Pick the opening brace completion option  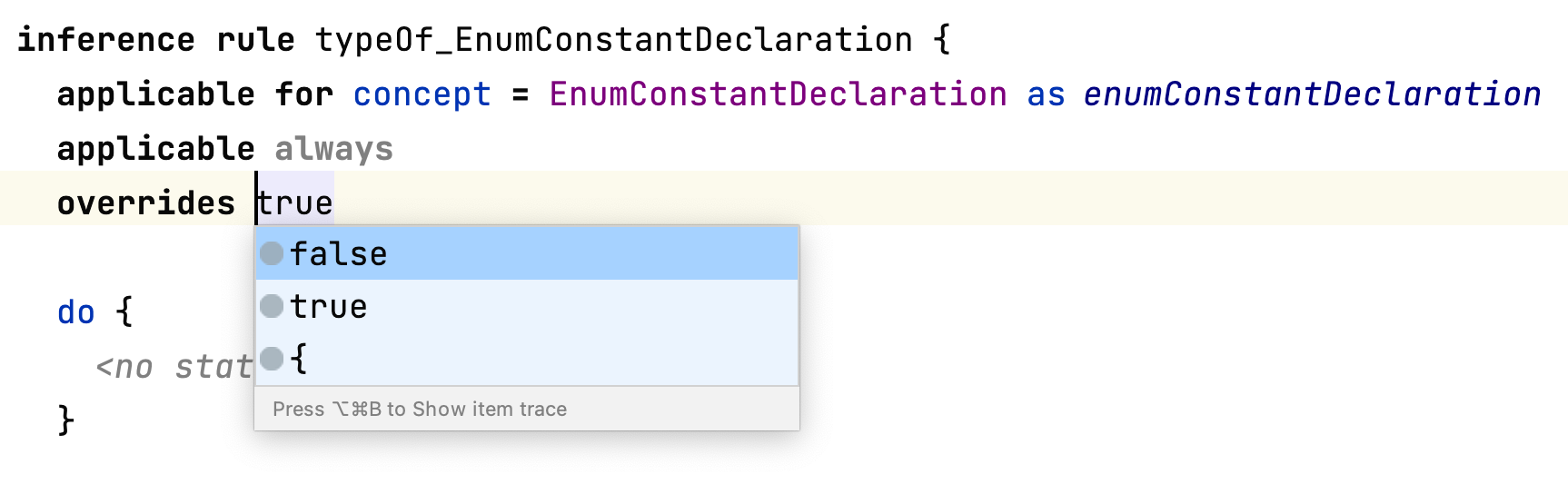click(300, 359)
